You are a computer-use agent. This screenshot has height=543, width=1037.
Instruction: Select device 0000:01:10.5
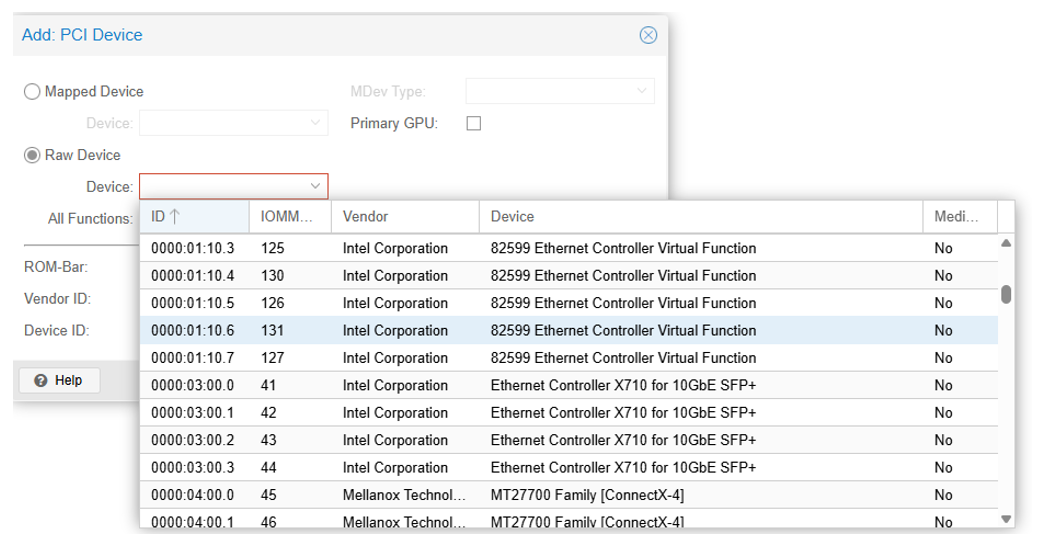569,304
